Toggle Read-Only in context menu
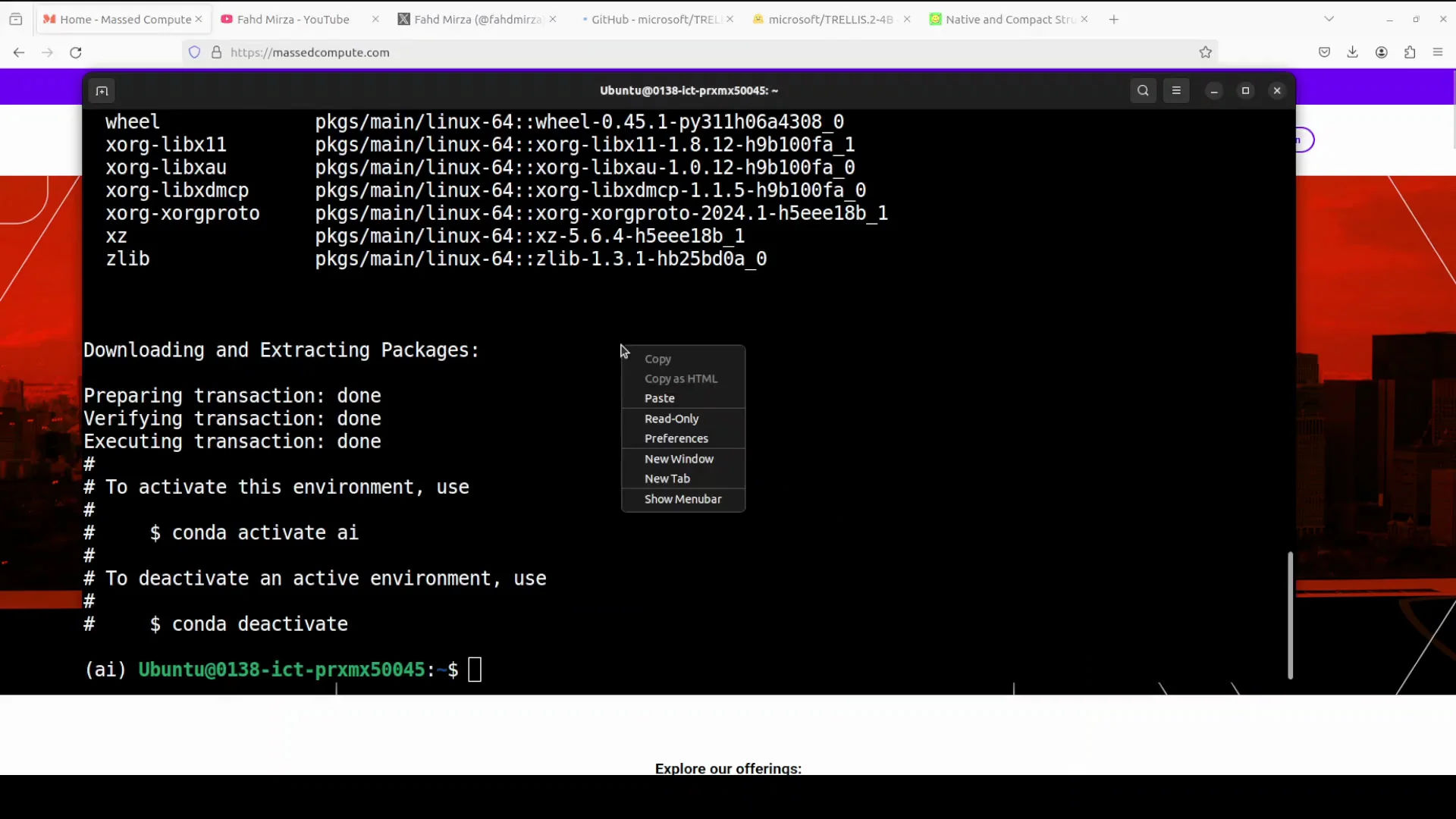 (x=671, y=419)
